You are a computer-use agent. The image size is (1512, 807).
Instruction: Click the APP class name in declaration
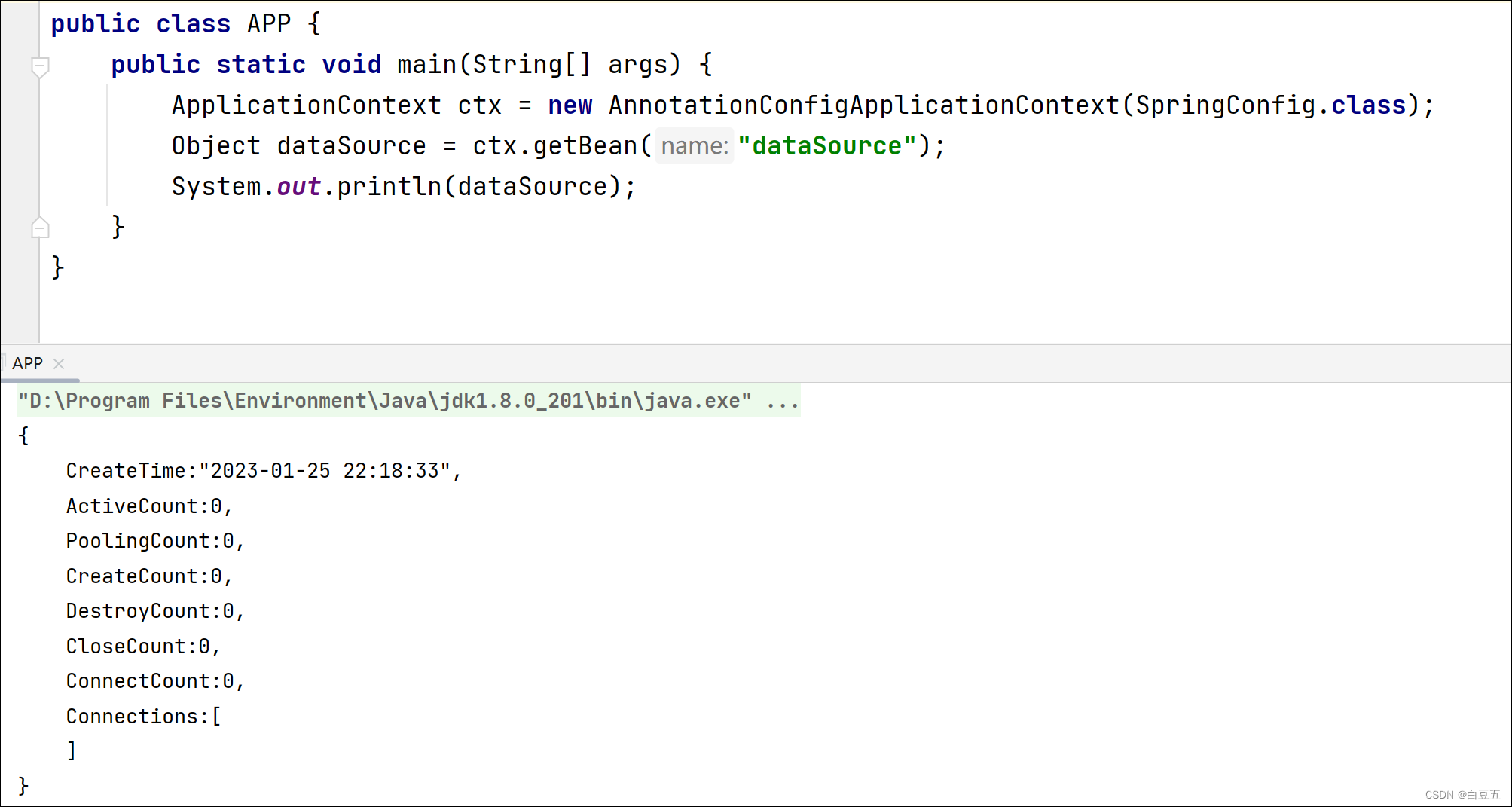click(x=268, y=24)
